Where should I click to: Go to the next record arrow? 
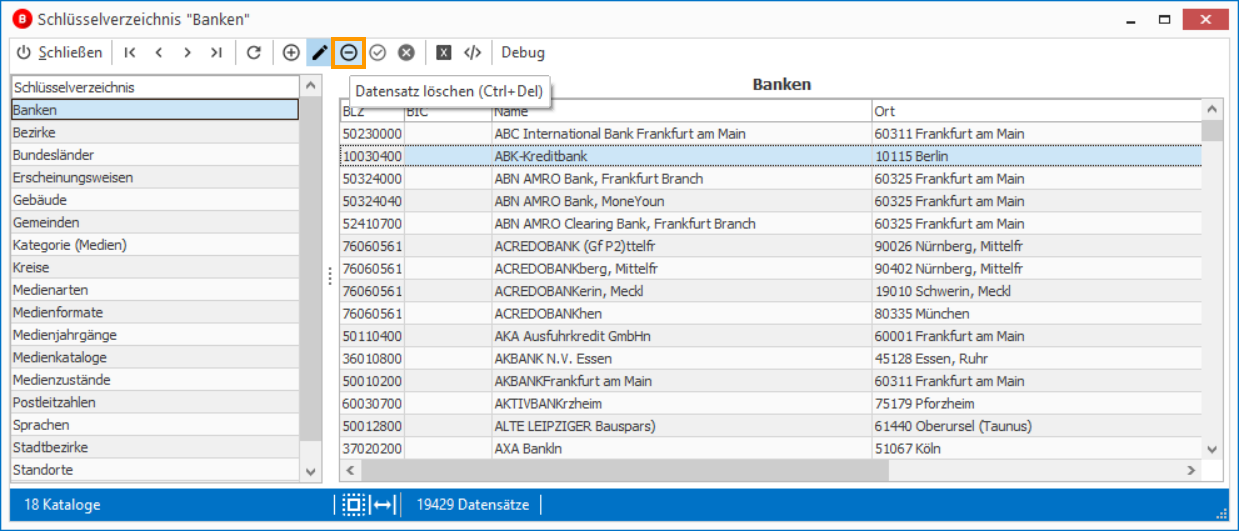(187, 53)
